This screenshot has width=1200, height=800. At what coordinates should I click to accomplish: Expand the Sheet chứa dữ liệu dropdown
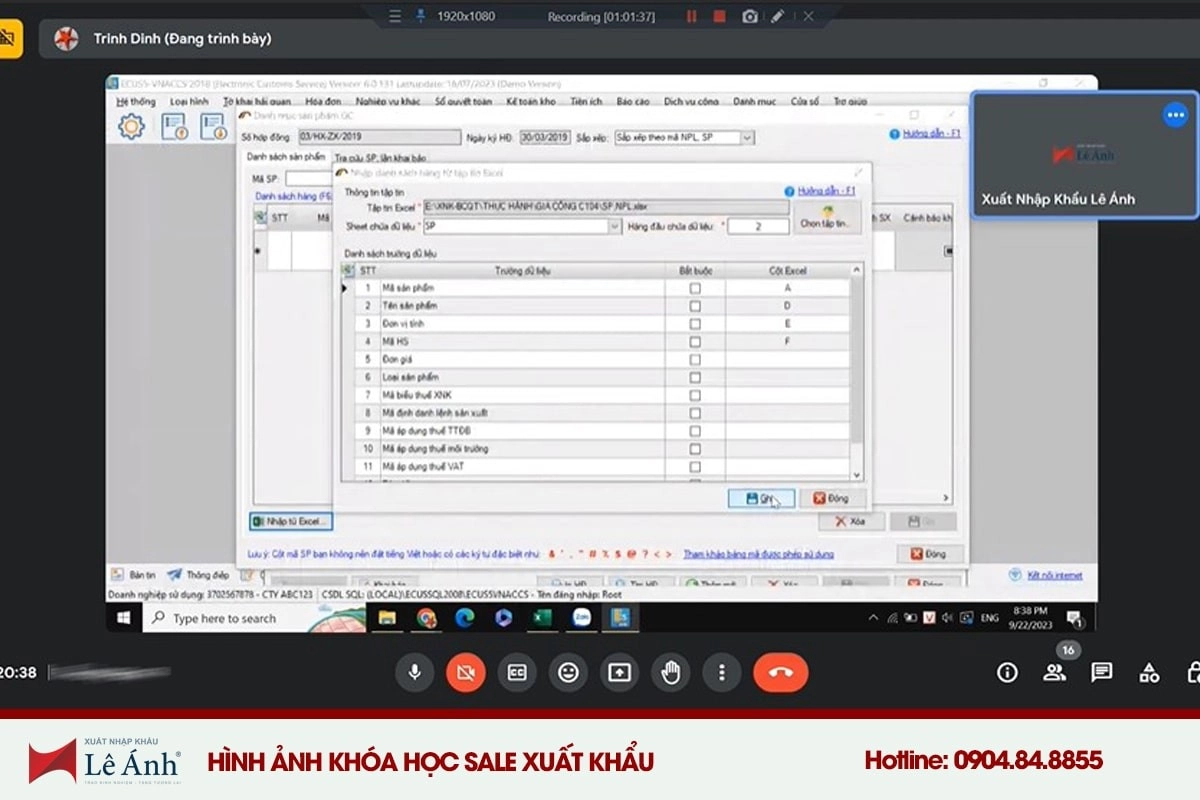coord(614,227)
